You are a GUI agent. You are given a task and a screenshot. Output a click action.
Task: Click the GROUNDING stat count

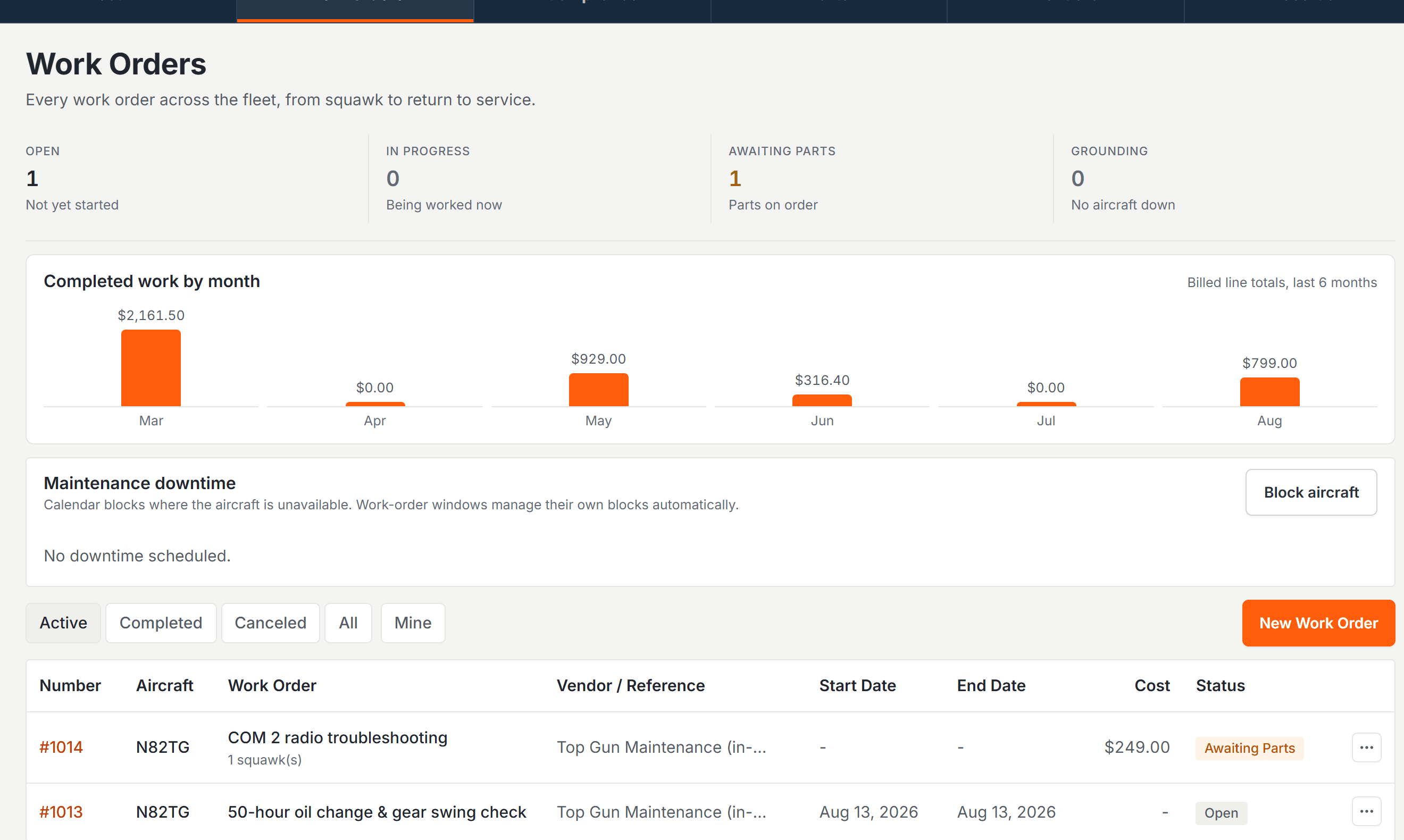pos(1078,179)
